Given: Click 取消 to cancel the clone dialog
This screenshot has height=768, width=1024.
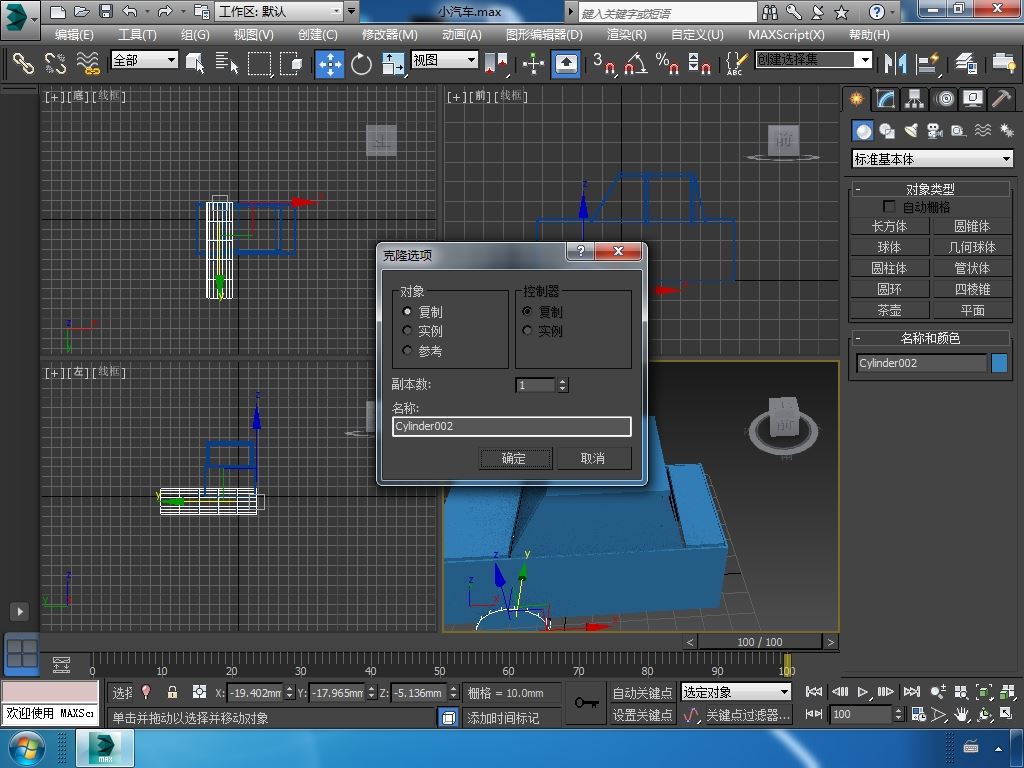Looking at the screenshot, I should coord(593,458).
